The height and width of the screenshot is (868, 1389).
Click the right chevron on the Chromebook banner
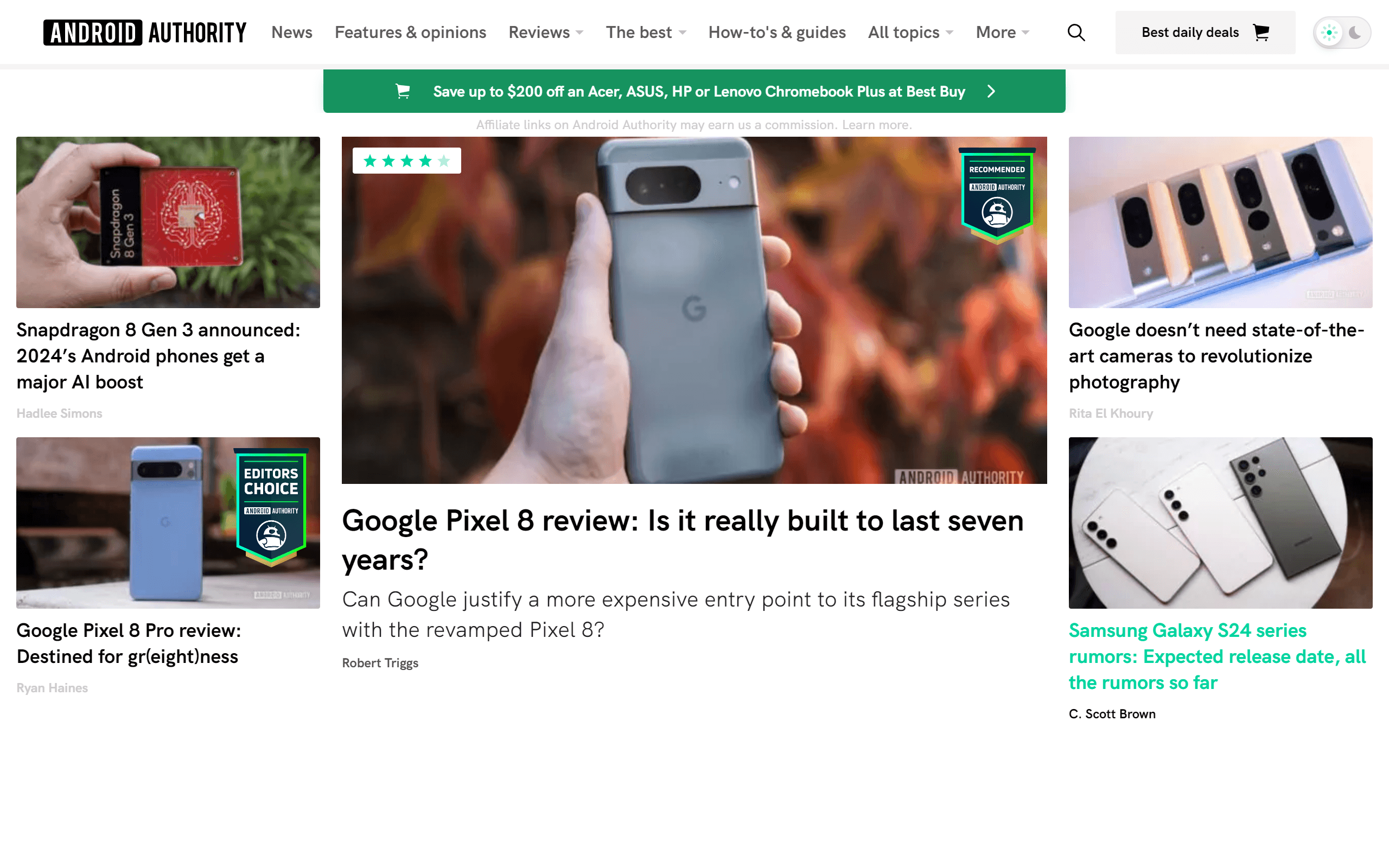click(x=991, y=91)
